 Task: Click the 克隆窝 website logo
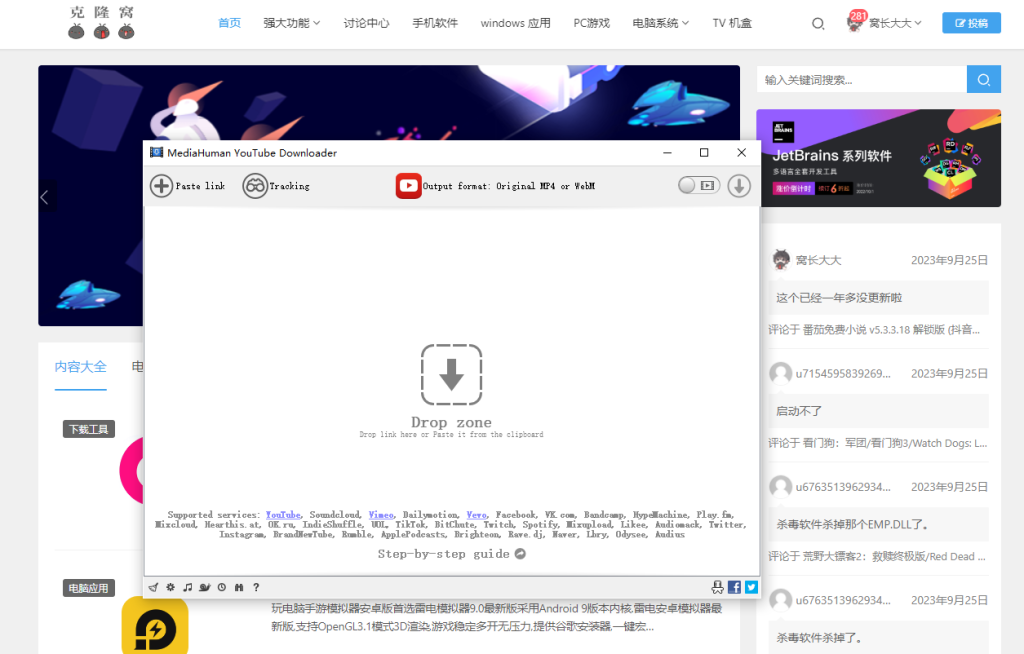(x=101, y=23)
